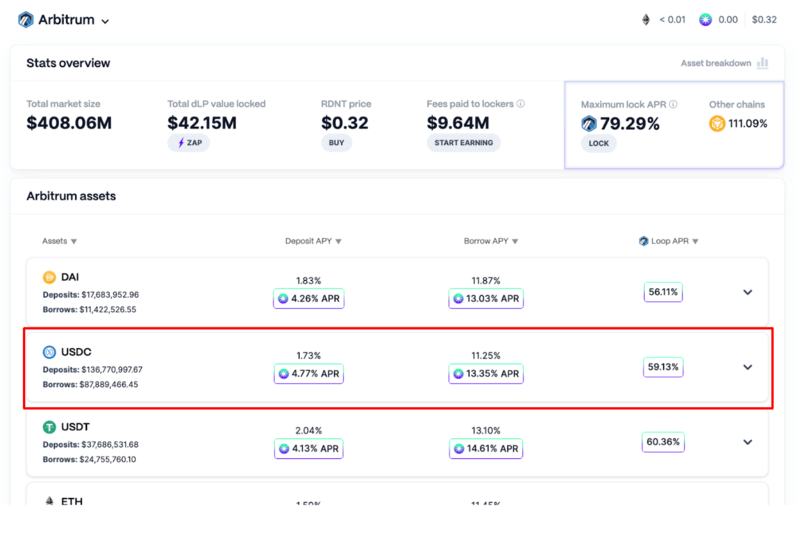Click DAI deposit 4.26% APR badge

[x=309, y=299]
